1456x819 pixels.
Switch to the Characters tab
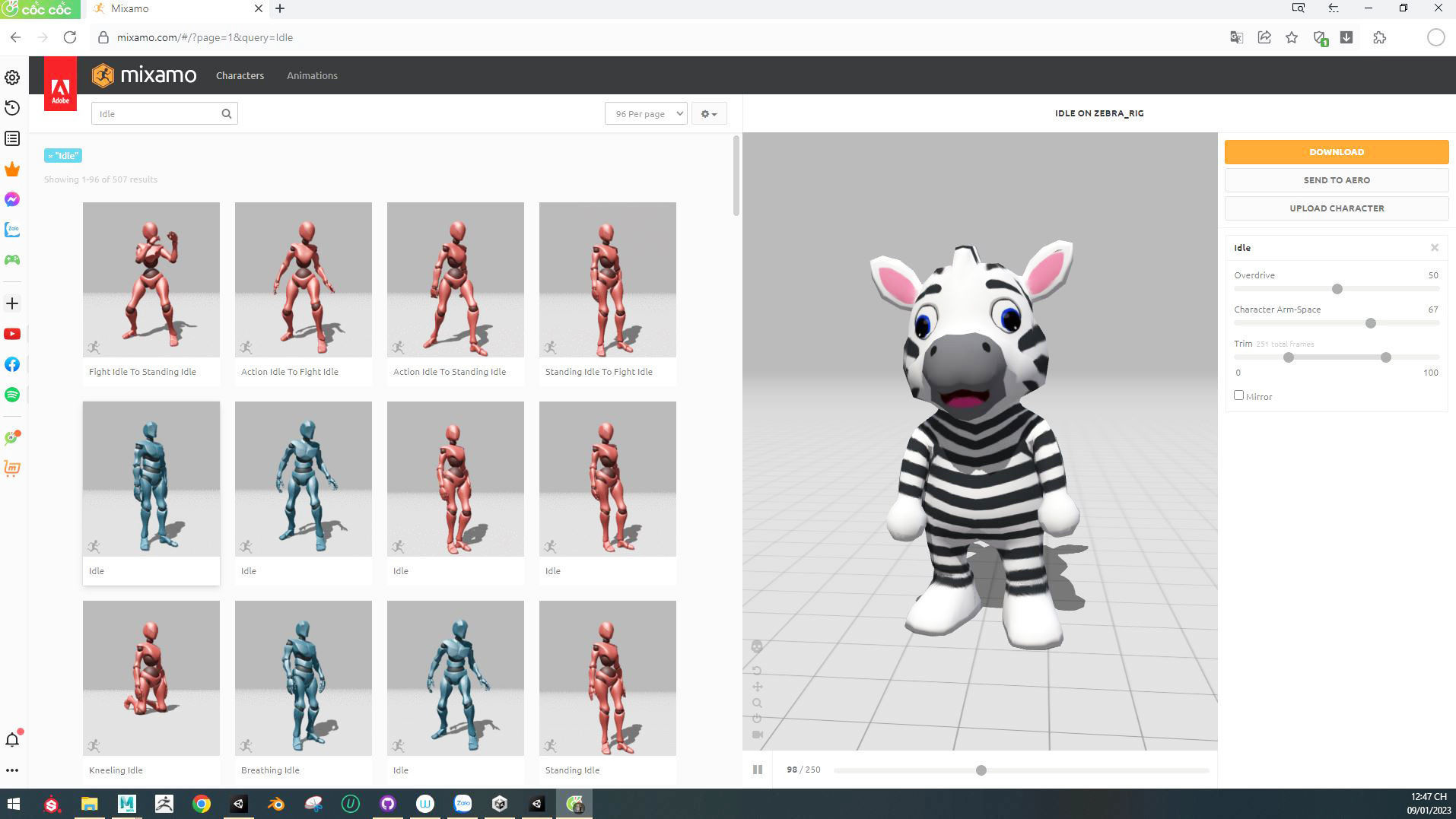click(240, 75)
